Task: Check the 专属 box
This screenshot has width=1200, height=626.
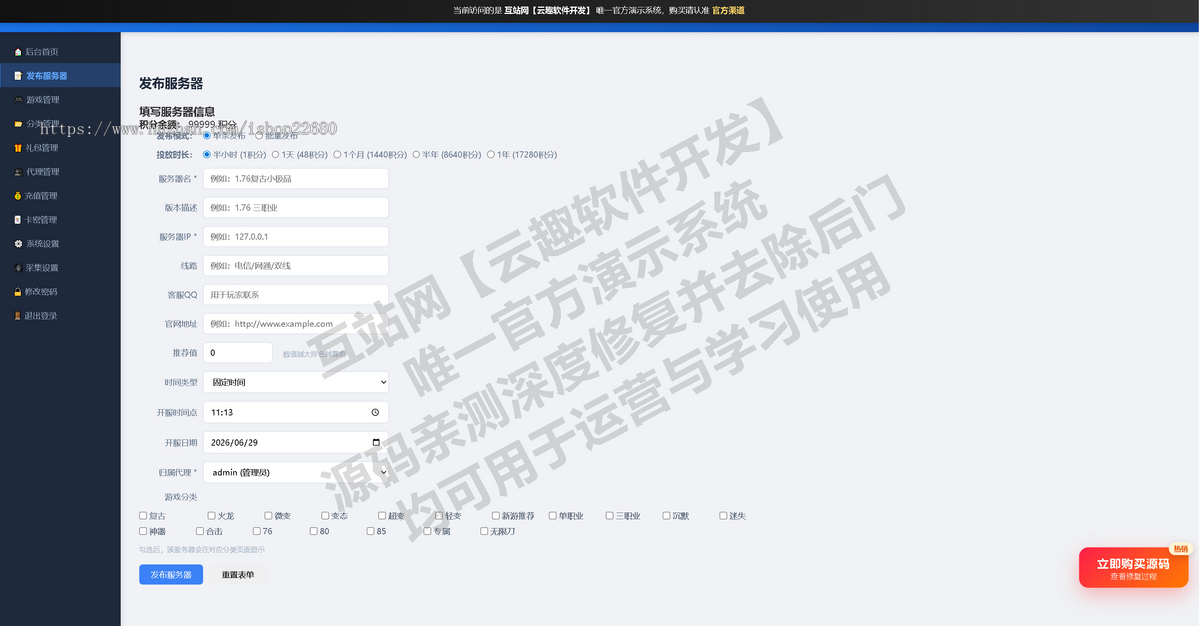Action: coord(428,531)
